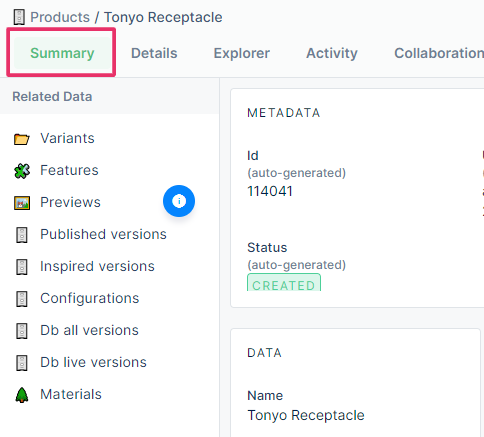
Task: Click the Published versions server icon
Action: [x=22, y=235]
